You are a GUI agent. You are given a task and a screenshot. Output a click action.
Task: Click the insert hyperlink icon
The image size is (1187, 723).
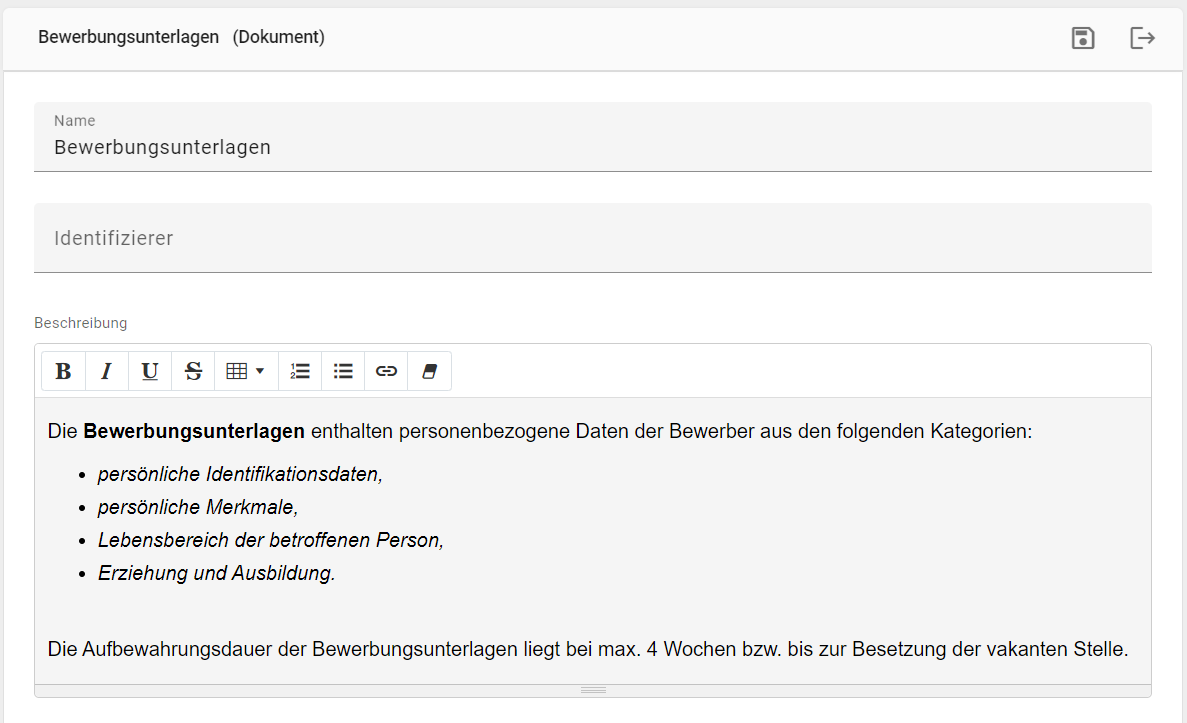[x=386, y=370]
